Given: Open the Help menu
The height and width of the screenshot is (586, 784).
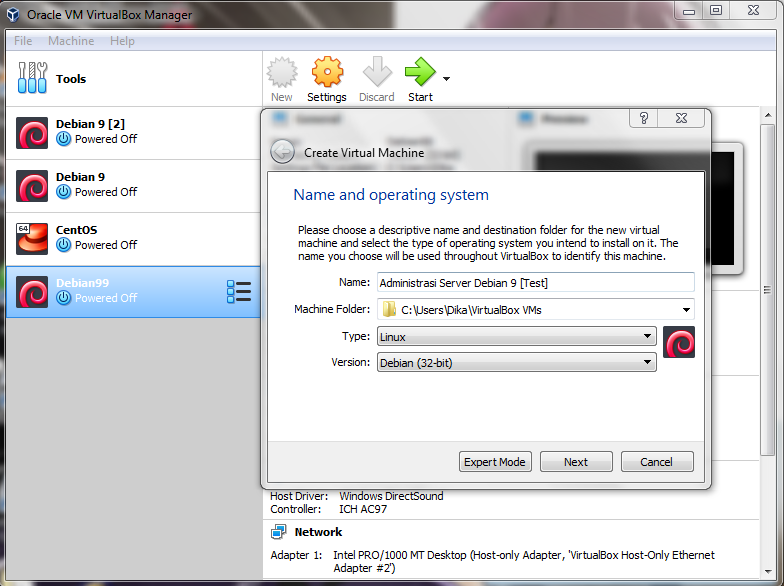Looking at the screenshot, I should (x=122, y=41).
